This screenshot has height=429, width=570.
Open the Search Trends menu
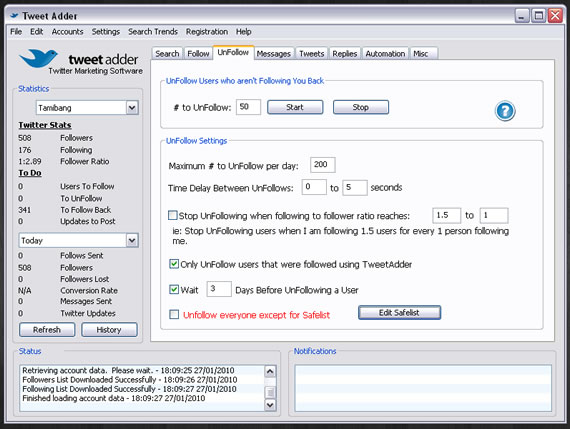(x=153, y=32)
